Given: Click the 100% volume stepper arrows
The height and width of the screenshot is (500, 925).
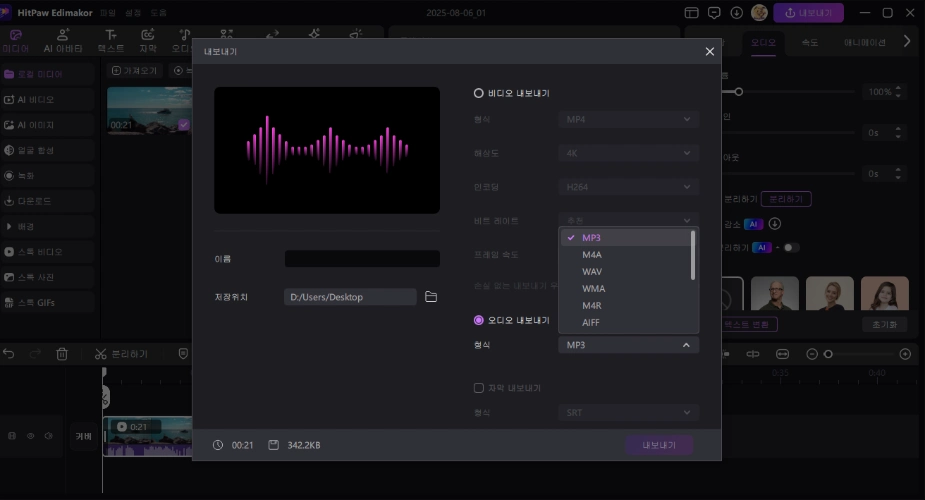Looking at the screenshot, I should 898,92.
